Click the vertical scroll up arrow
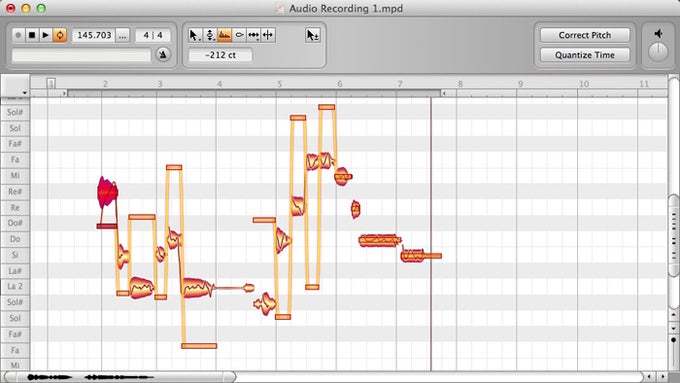The width and height of the screenshot is (680, 383). click(x=673, y=314)
